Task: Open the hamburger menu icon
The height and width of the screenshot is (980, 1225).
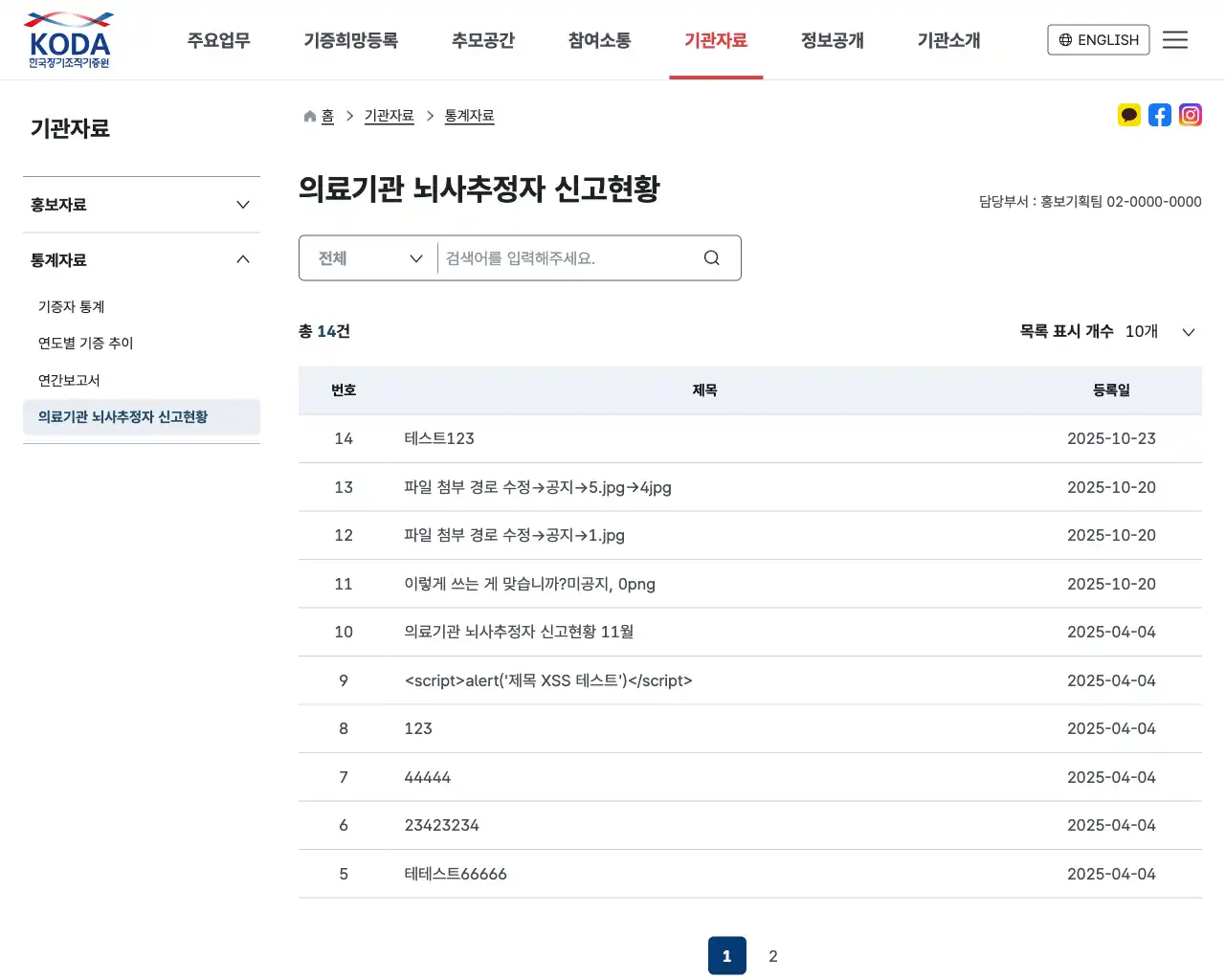Action: point(1175,39)
